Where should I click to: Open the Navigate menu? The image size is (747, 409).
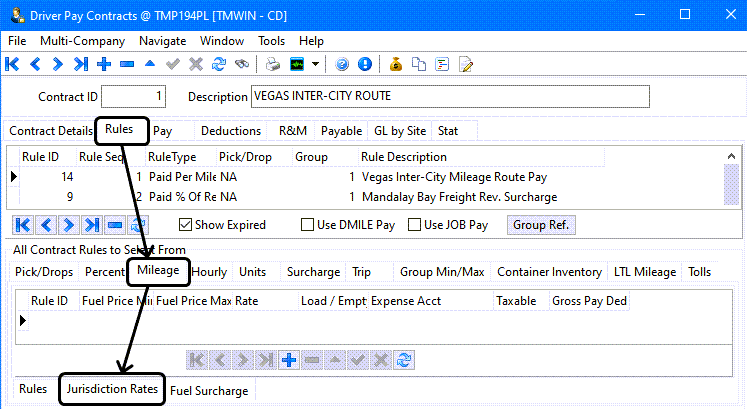(x=162, y=41)
